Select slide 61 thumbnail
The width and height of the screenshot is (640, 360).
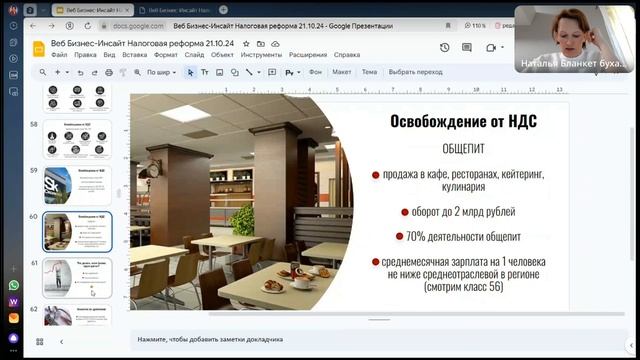click(x=77, y=278)
